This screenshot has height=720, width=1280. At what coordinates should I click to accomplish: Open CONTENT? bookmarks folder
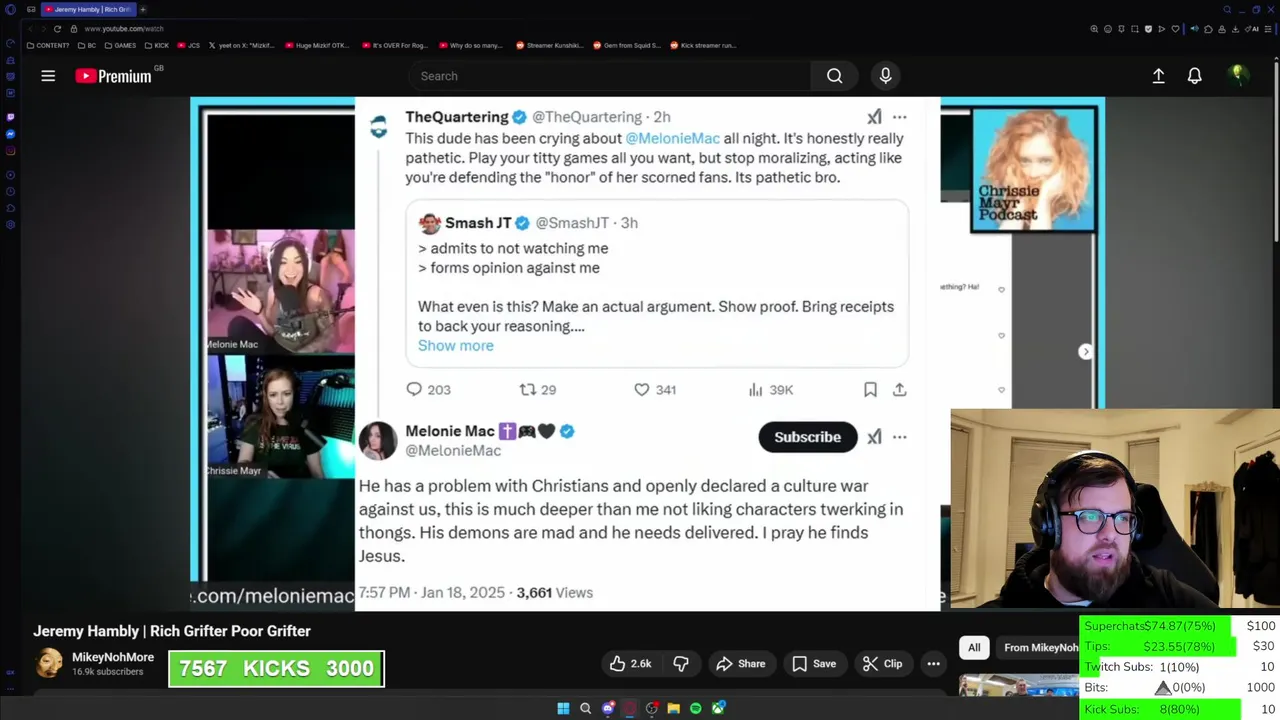point(48,45)
